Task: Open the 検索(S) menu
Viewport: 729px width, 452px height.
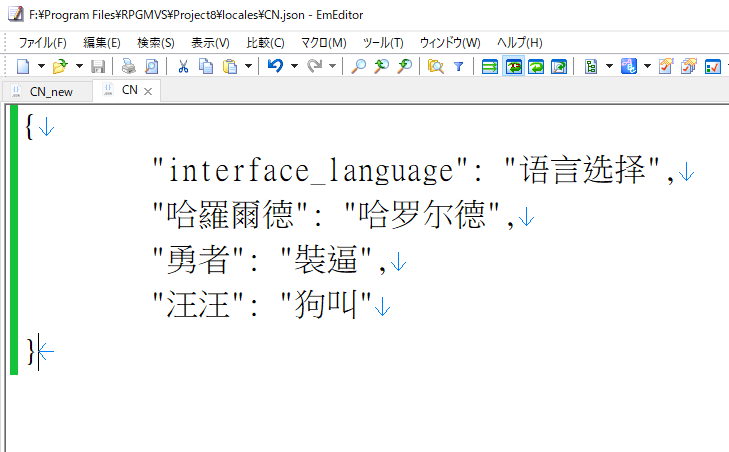Action: [x=156, y=43]
